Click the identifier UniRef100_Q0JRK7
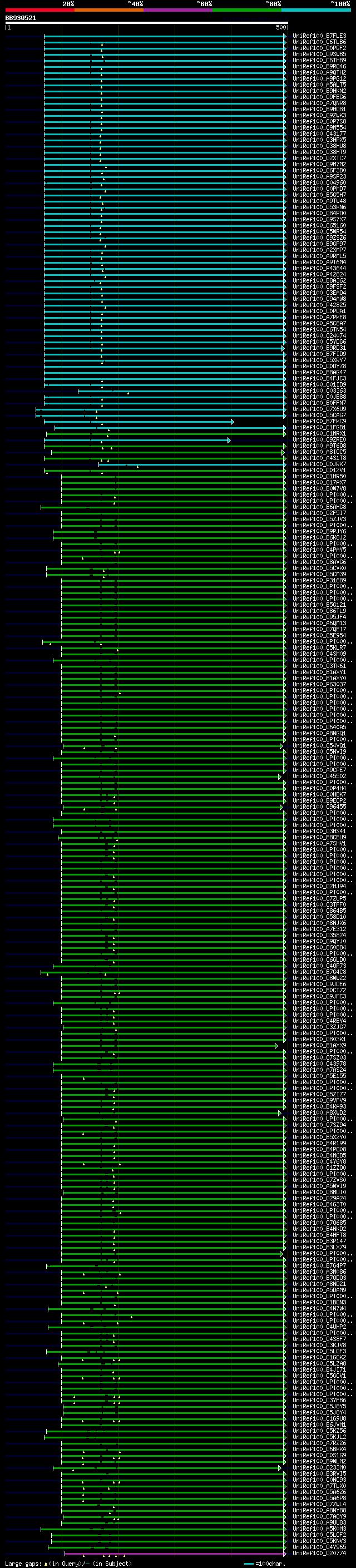Screen dimensions: 356x1568 click(319, 464)
